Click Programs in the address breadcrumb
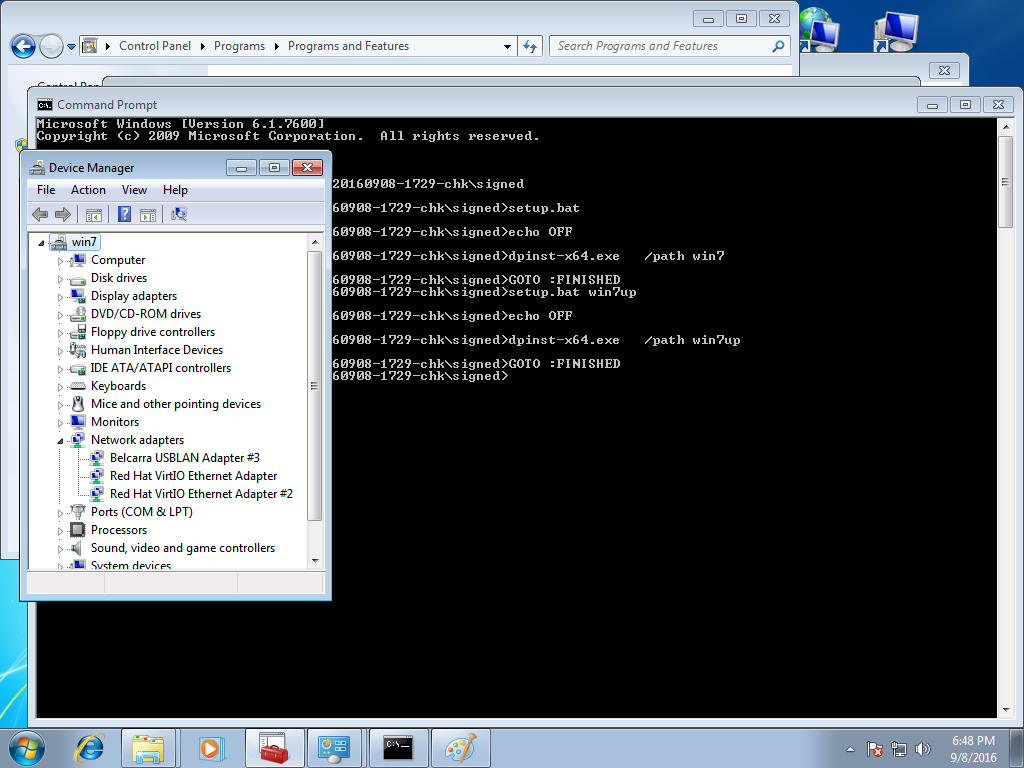 point(239,46)
